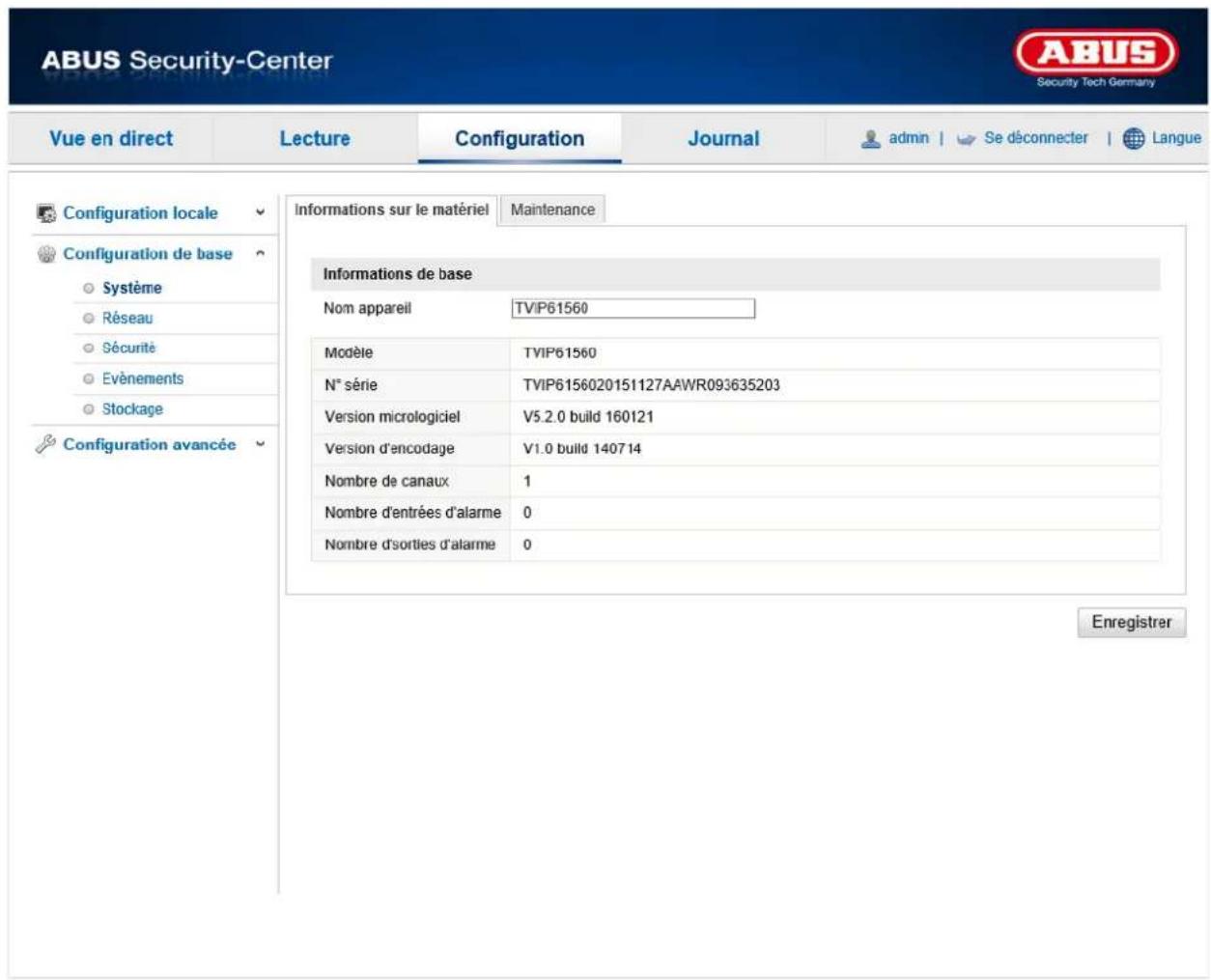Click the Version d'encodage label
Screen dimensions: 1211x980
pos(389,448)
